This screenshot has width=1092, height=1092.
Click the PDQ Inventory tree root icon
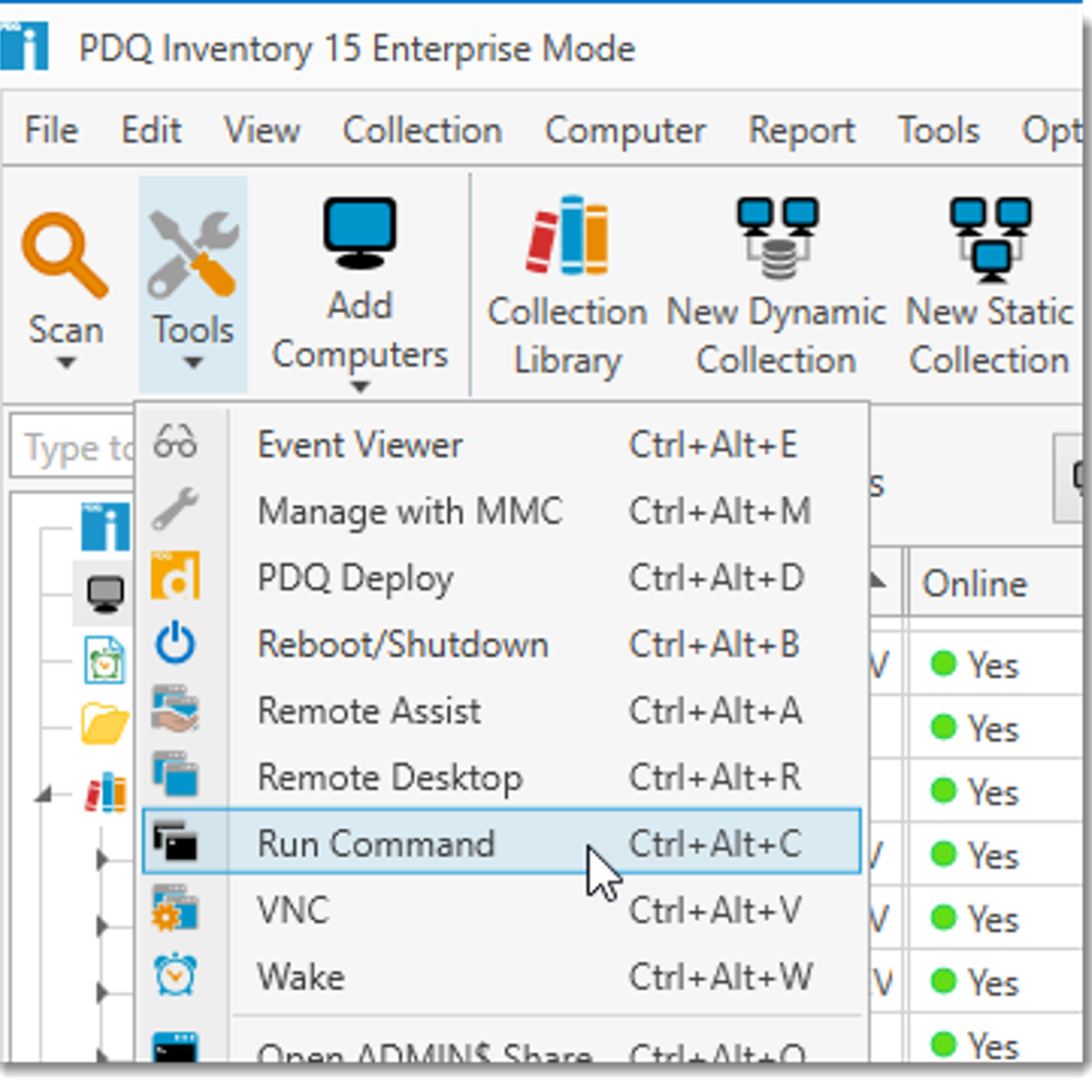click(x=106, y=527)
